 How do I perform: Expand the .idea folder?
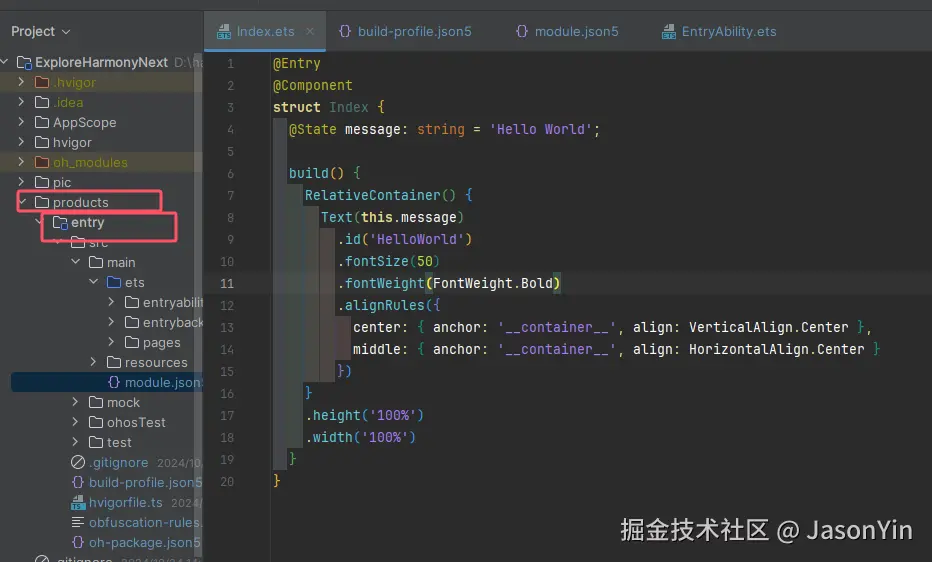point(21,102)
